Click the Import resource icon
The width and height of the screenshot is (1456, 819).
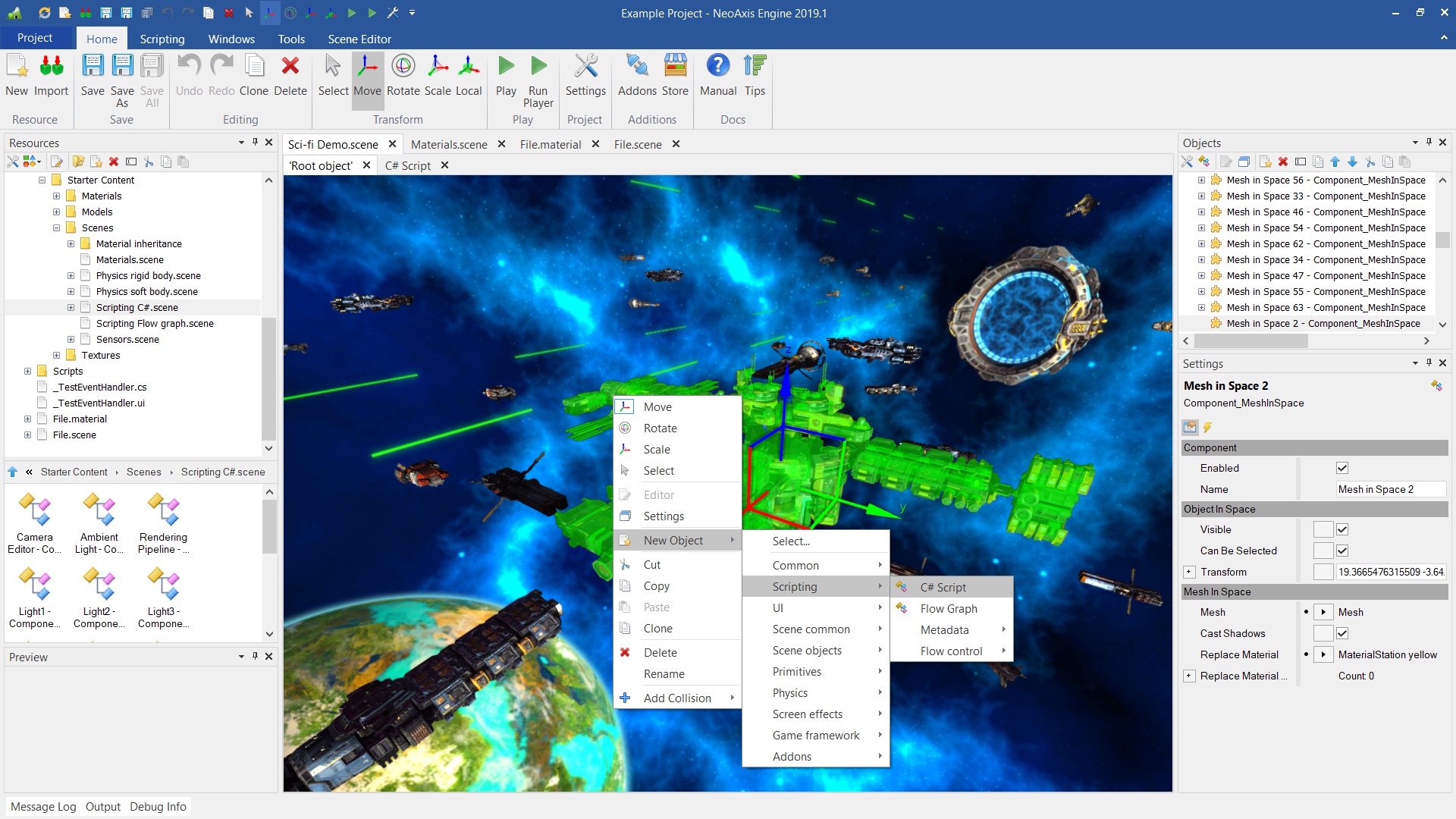pyautogui.click(x=51, y=67)
